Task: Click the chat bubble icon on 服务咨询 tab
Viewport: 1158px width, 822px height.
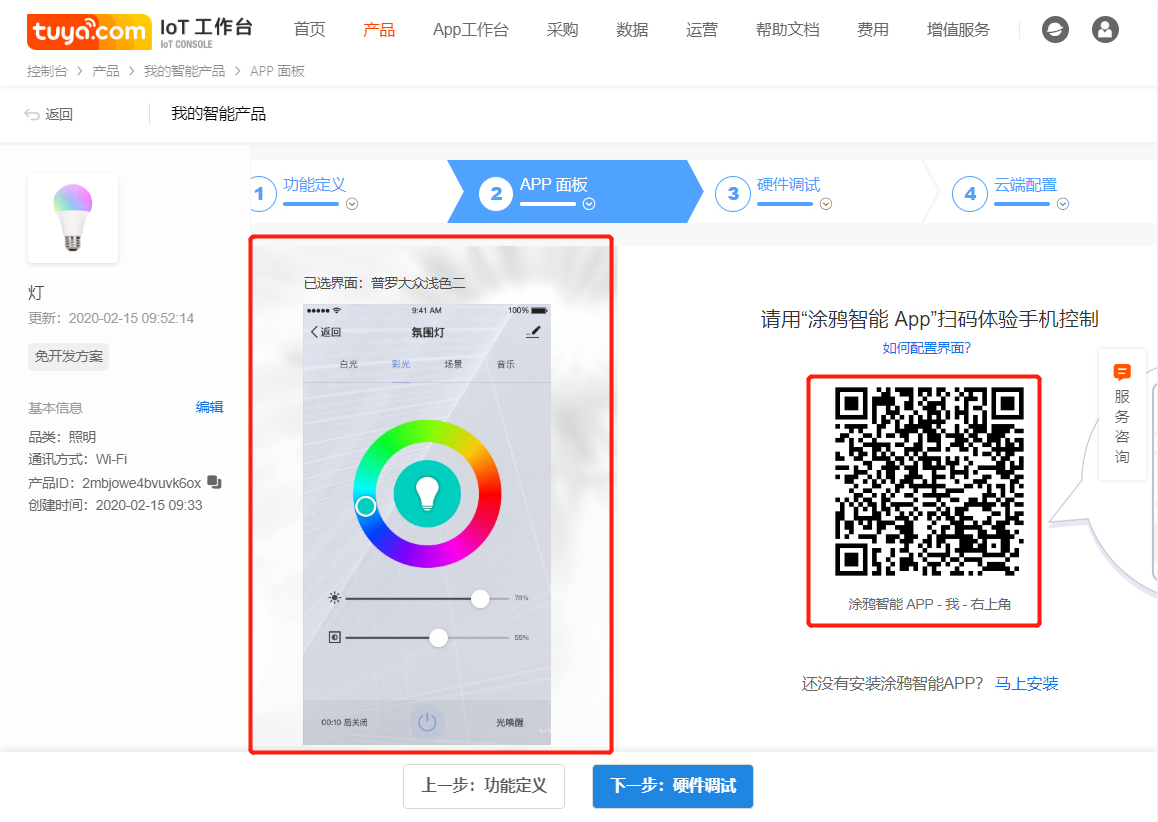Action: point(1122,372)
